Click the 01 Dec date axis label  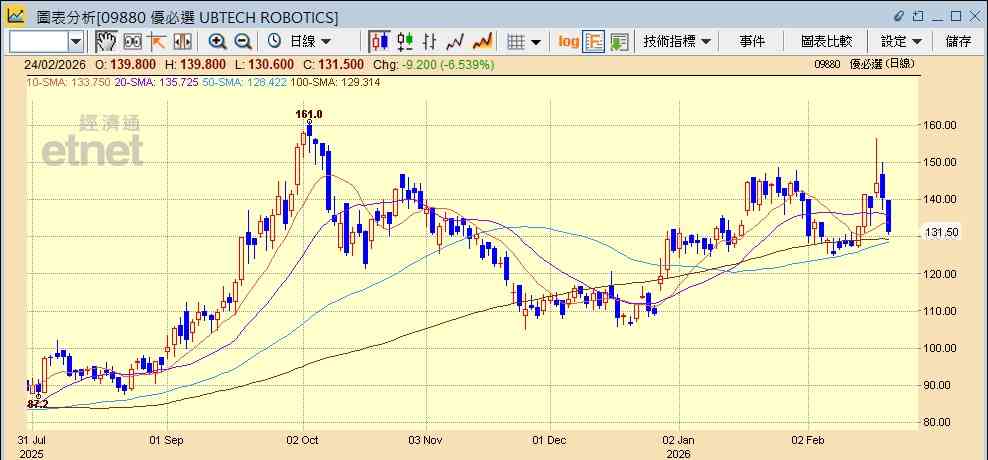point(549,440)
